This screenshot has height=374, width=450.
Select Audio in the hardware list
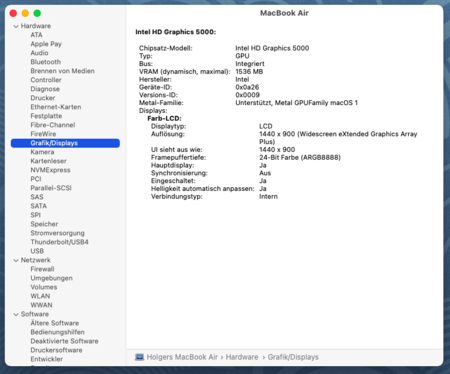click(39, 53)
